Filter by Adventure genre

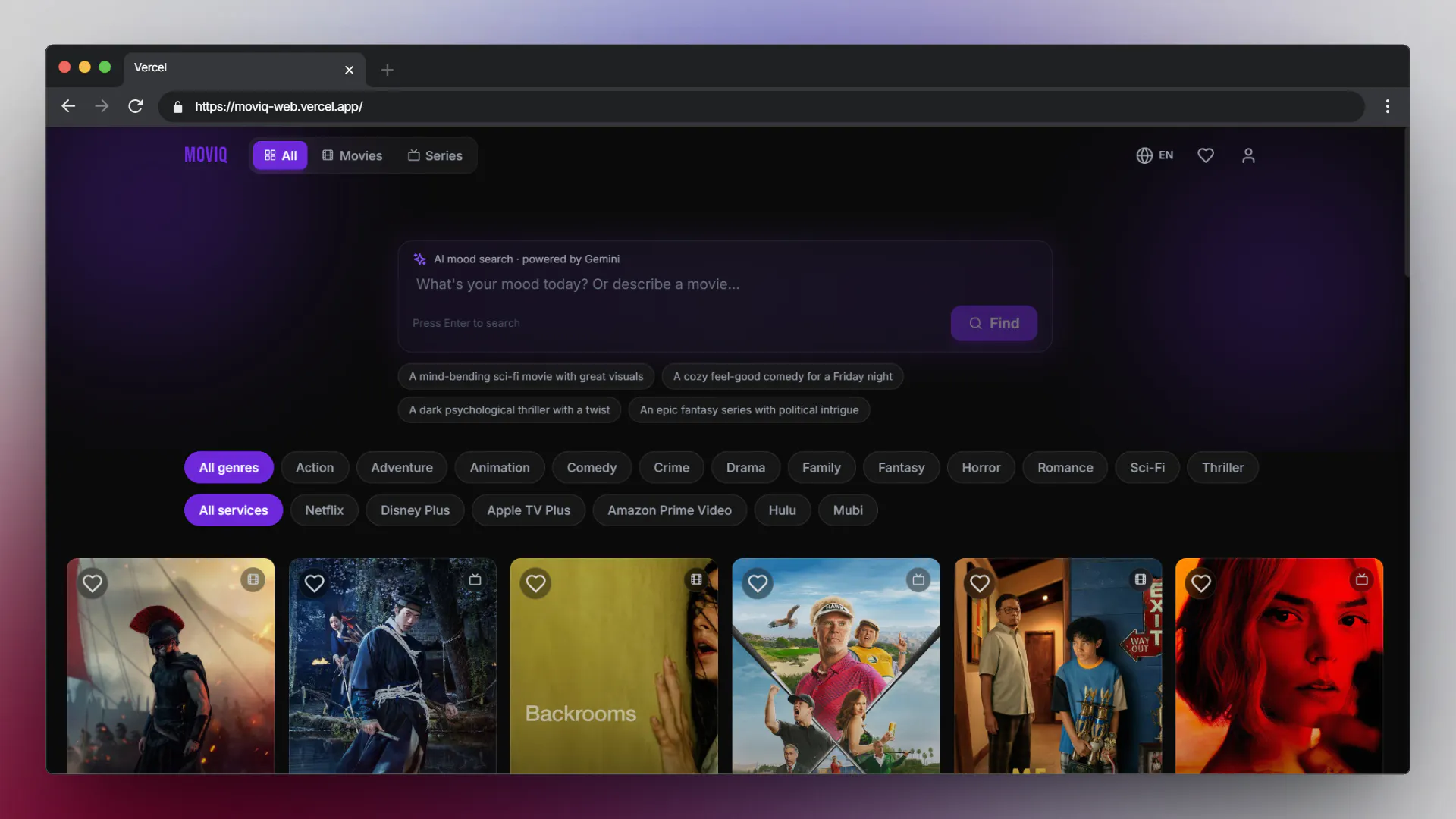click(402, 467)
